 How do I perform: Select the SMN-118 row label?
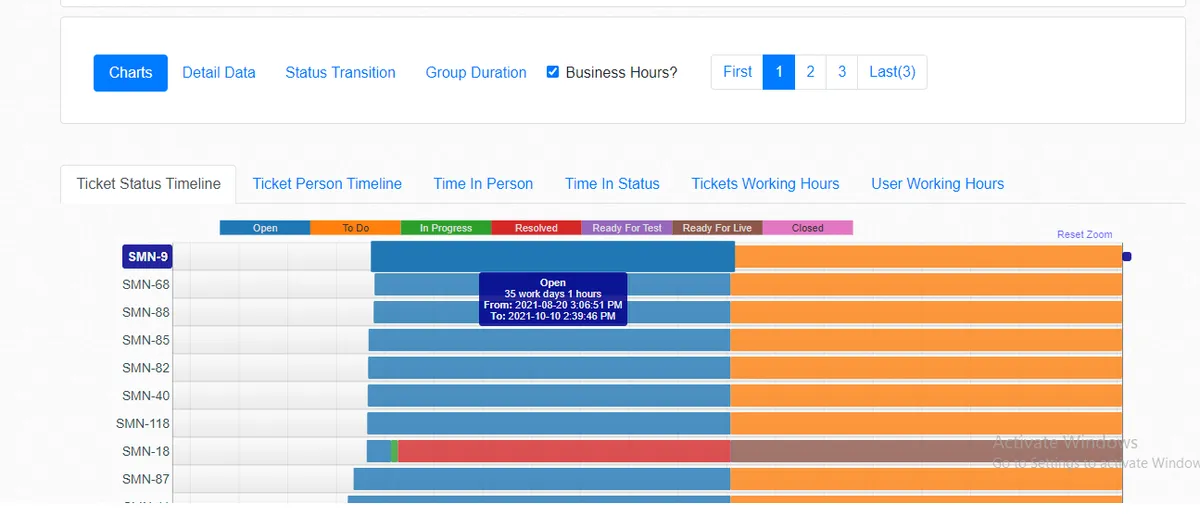143,424
